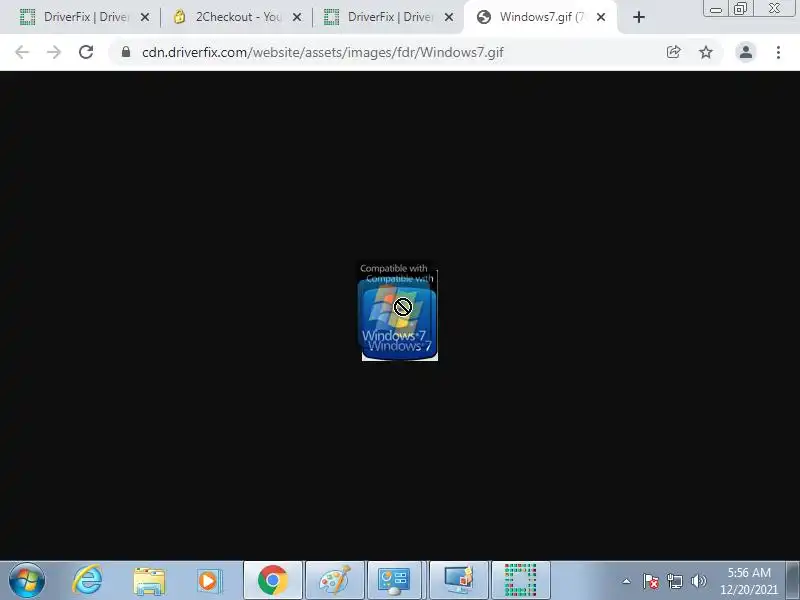The height and width of the screenshot is (600, 800).
Task: Open Chrome three-dot menu
Action: coord(778,52)
